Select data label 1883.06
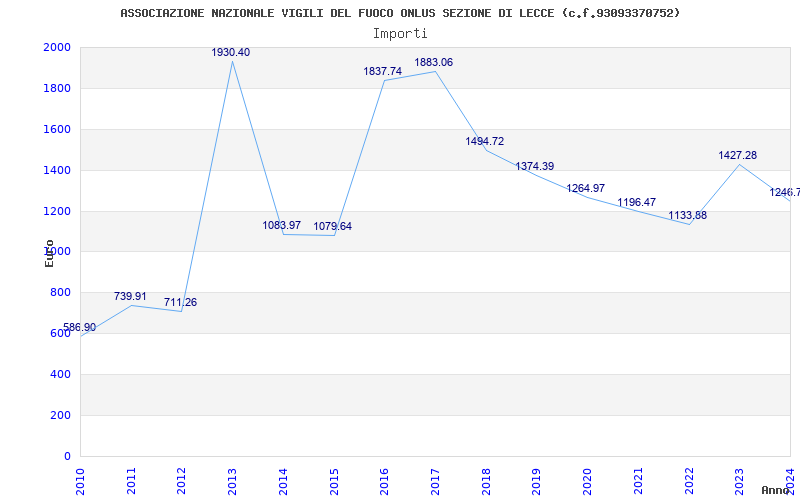The image size is (800, 500). point(434,63)
